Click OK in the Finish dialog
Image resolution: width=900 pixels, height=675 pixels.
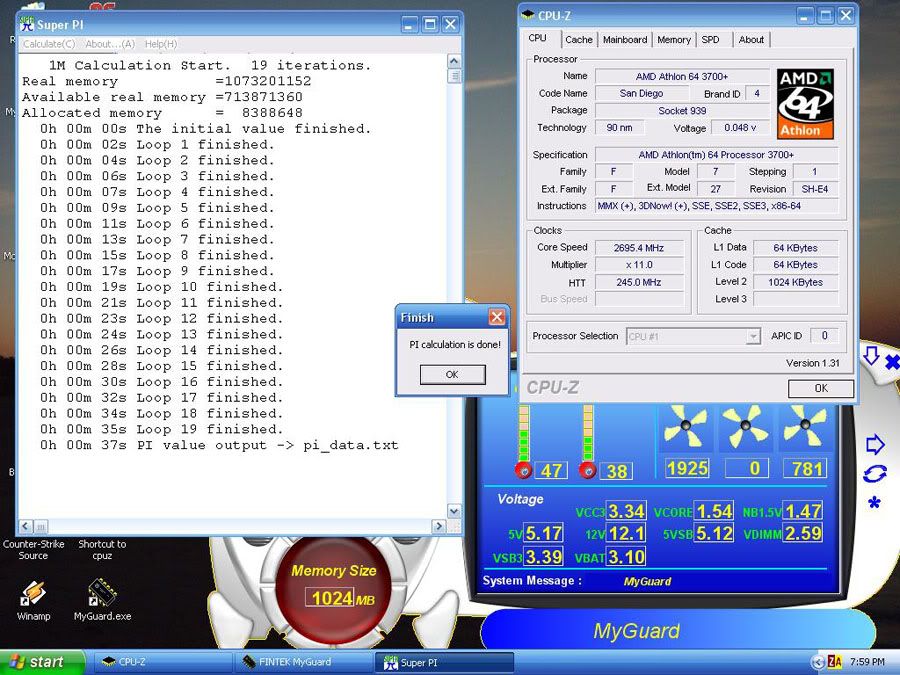(x=452, y=374)
